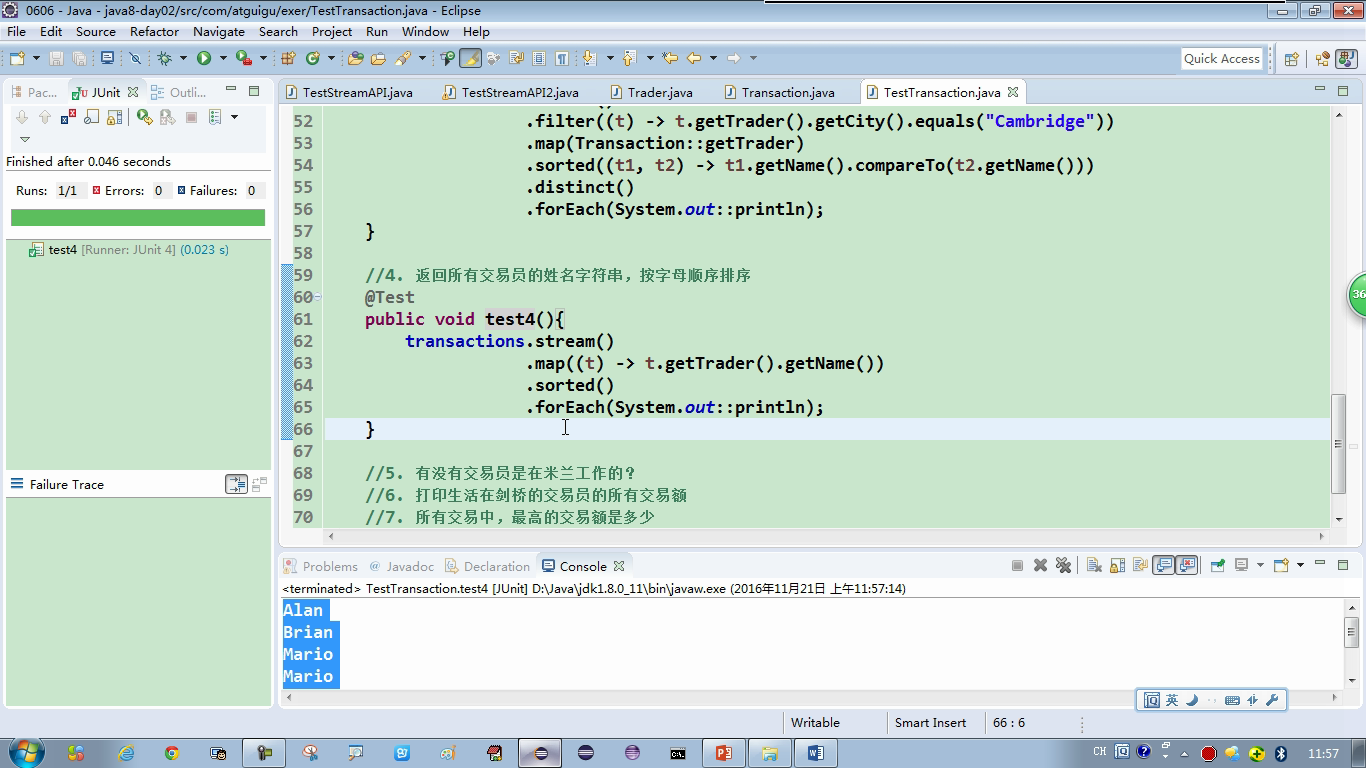Open New Console View dropdown arrow

pos(1300,565)
